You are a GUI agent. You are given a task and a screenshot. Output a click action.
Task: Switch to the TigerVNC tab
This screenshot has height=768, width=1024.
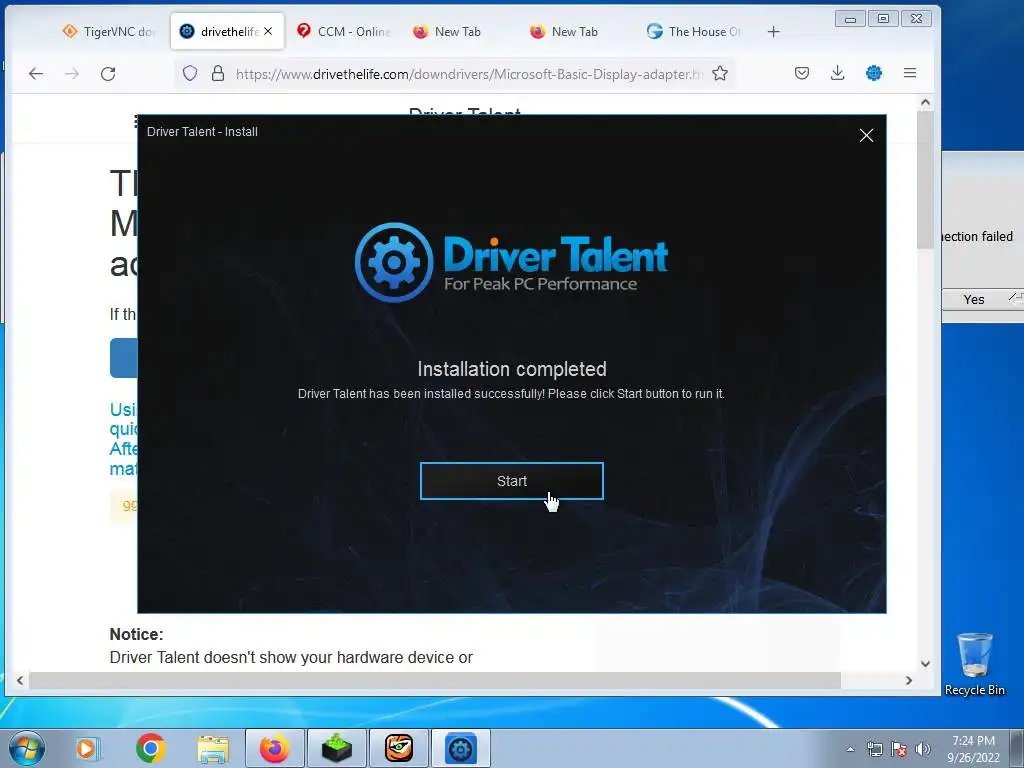(108, 31)
